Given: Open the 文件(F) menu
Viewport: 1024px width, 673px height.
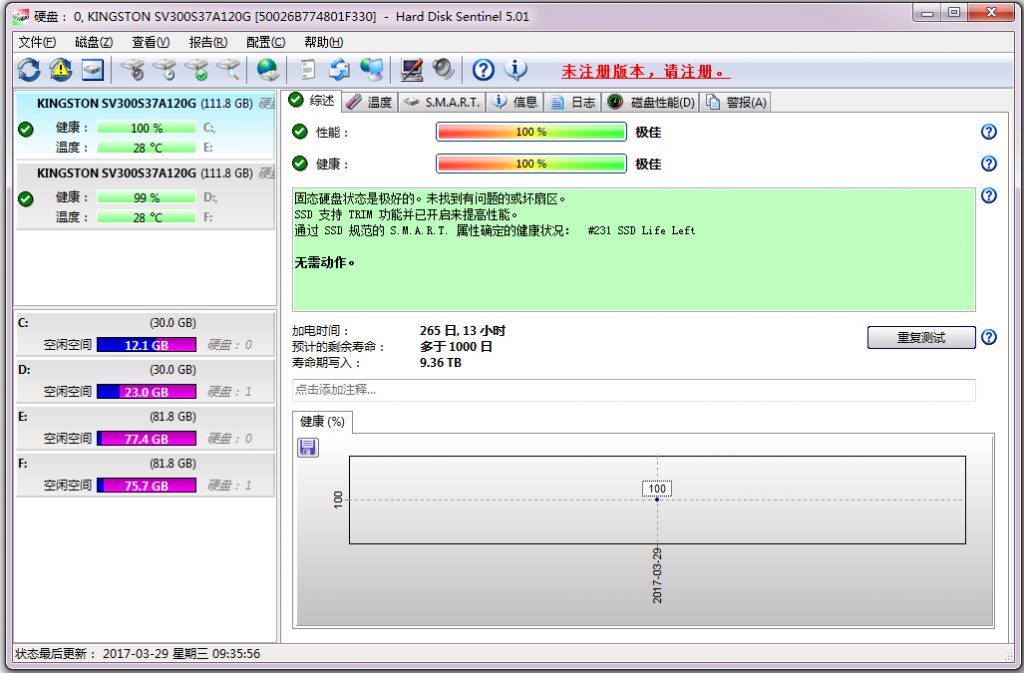Looking at the screenshot, I should coord(37,42).
